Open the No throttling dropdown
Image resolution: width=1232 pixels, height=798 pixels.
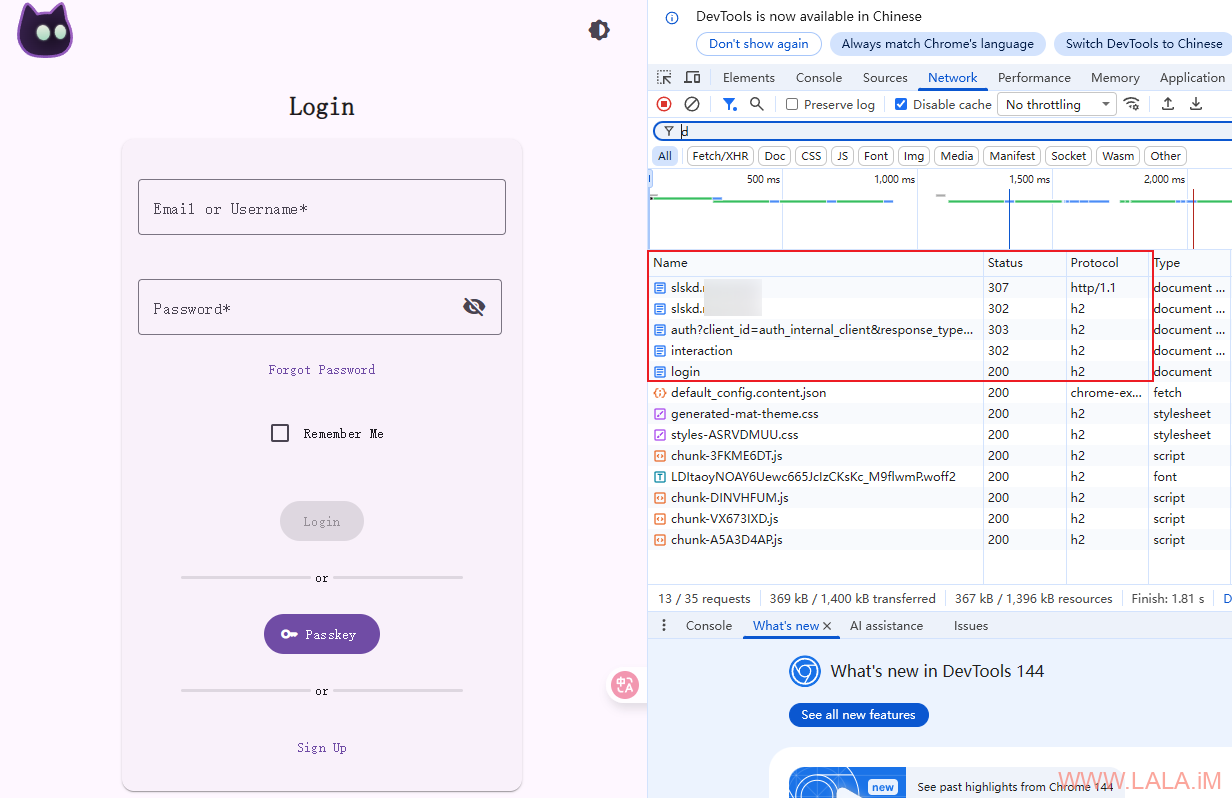click(1057, 104)
